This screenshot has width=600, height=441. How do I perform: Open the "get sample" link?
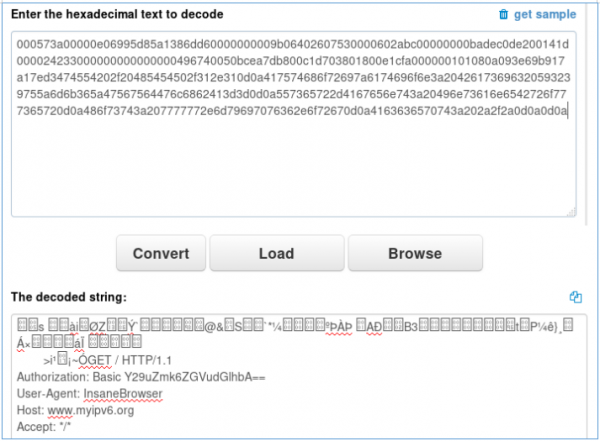[x=545, y=15]
